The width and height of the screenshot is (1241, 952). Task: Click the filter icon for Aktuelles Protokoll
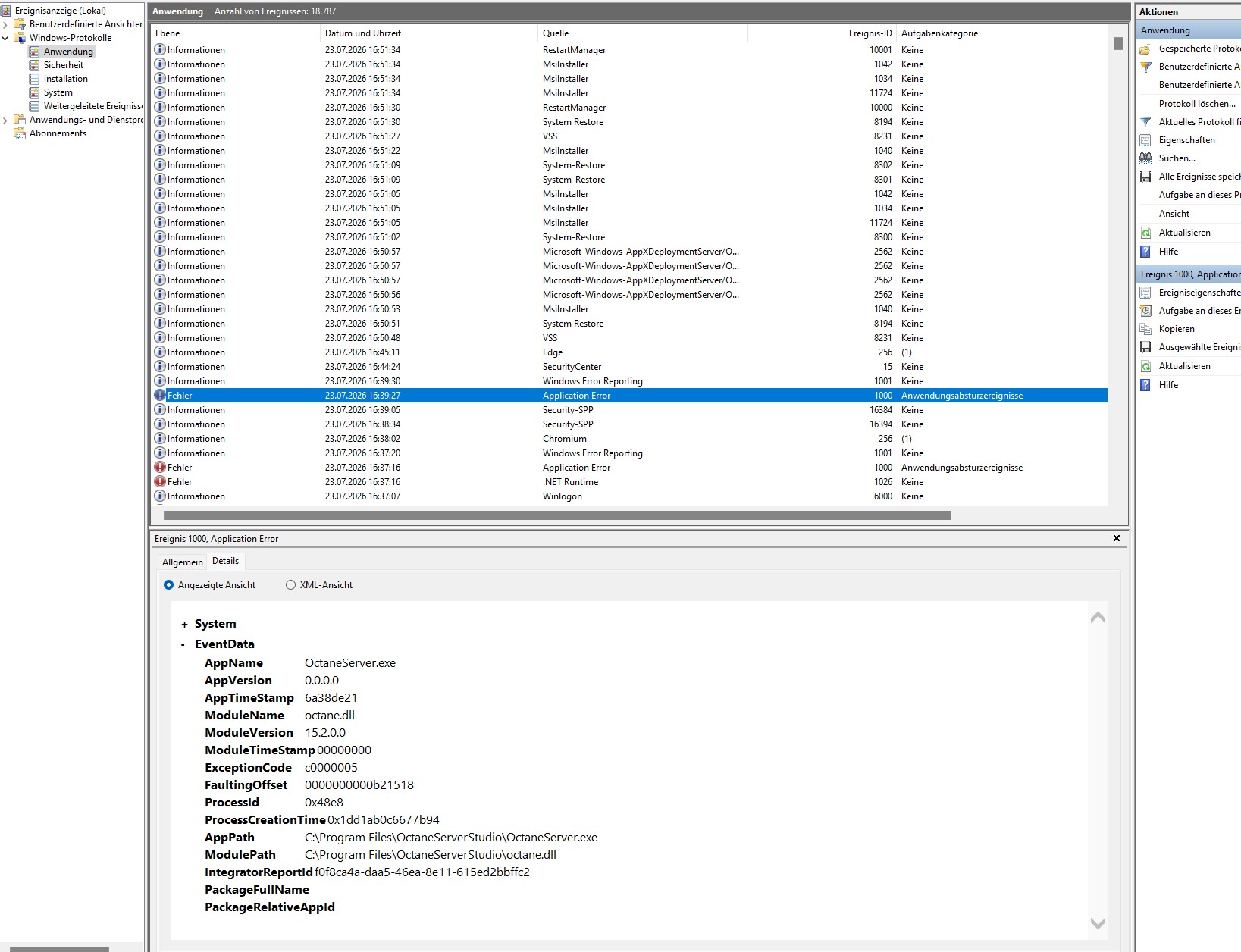(x=1145, y=122)
